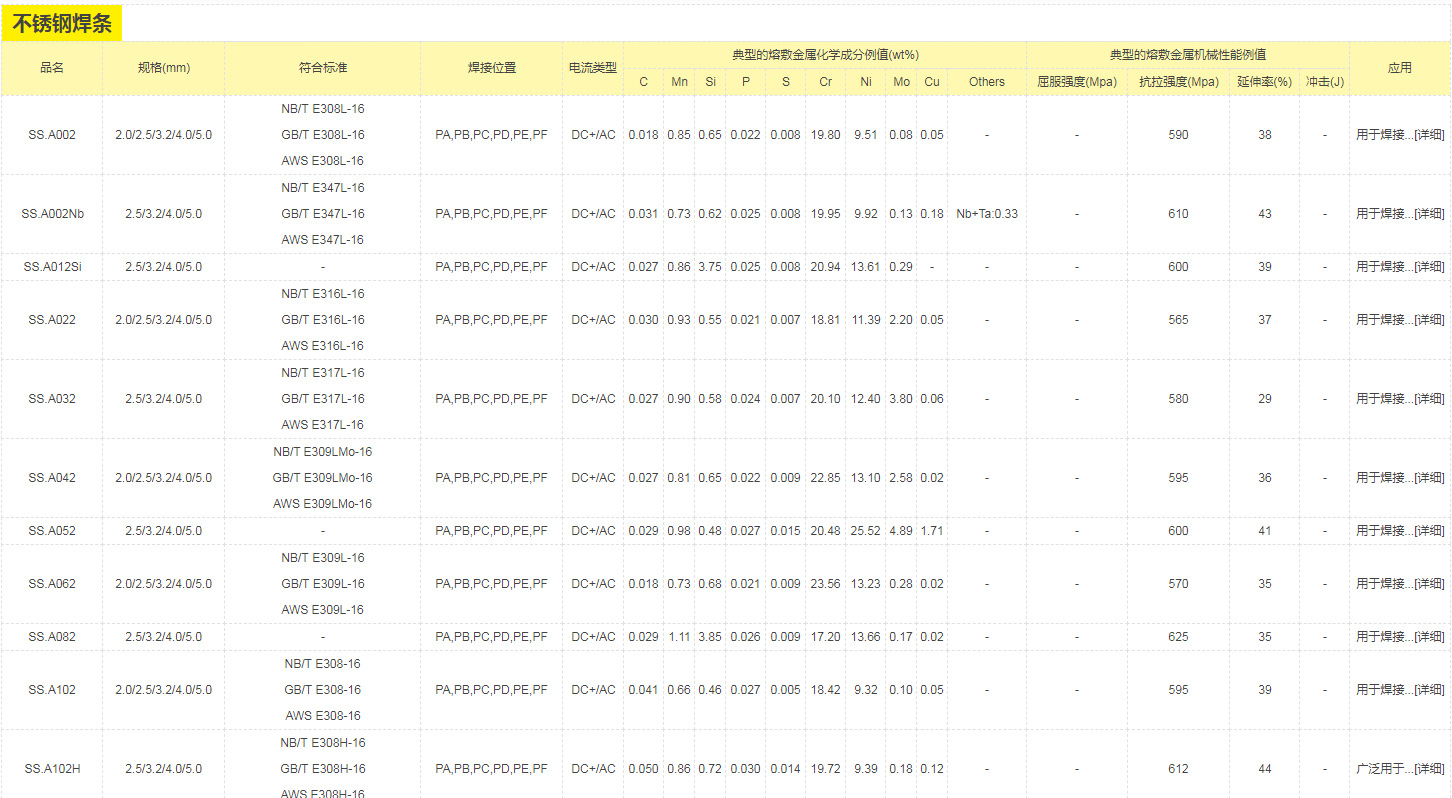Click tensile strength 590 in SS.A002 row
1452x798 pixels.
1179,135
